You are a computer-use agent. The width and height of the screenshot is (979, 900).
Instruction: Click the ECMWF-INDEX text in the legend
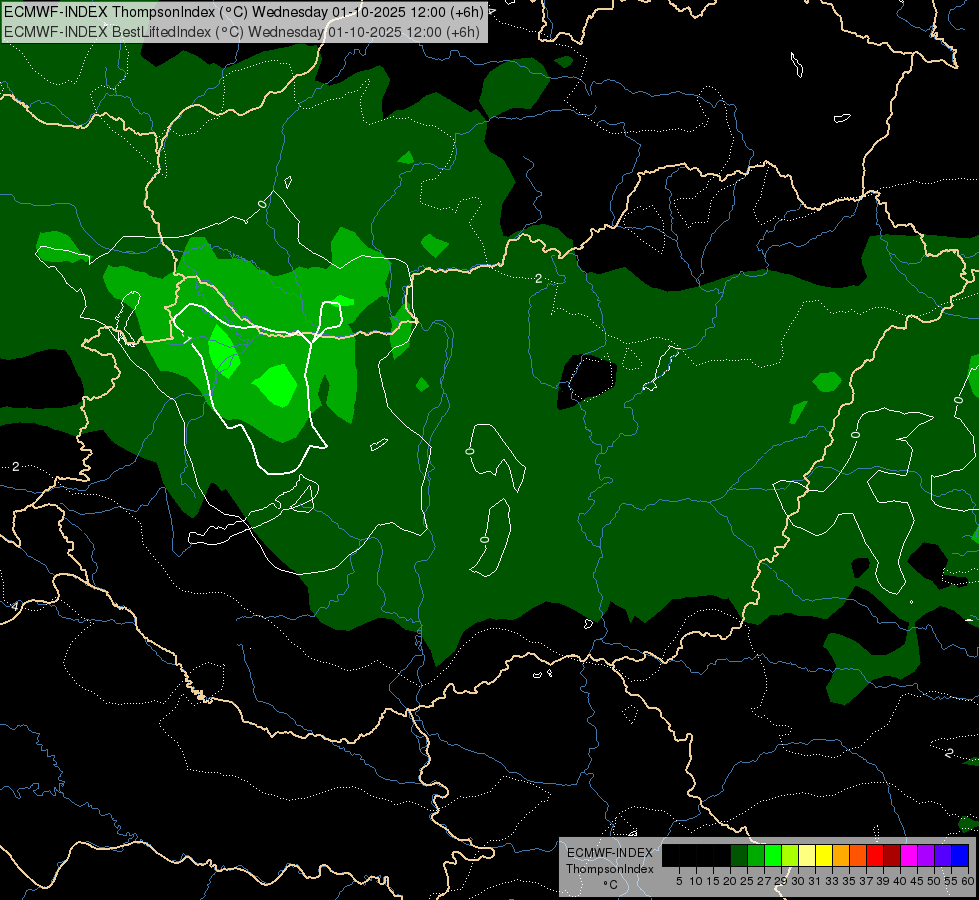point(610,853)
